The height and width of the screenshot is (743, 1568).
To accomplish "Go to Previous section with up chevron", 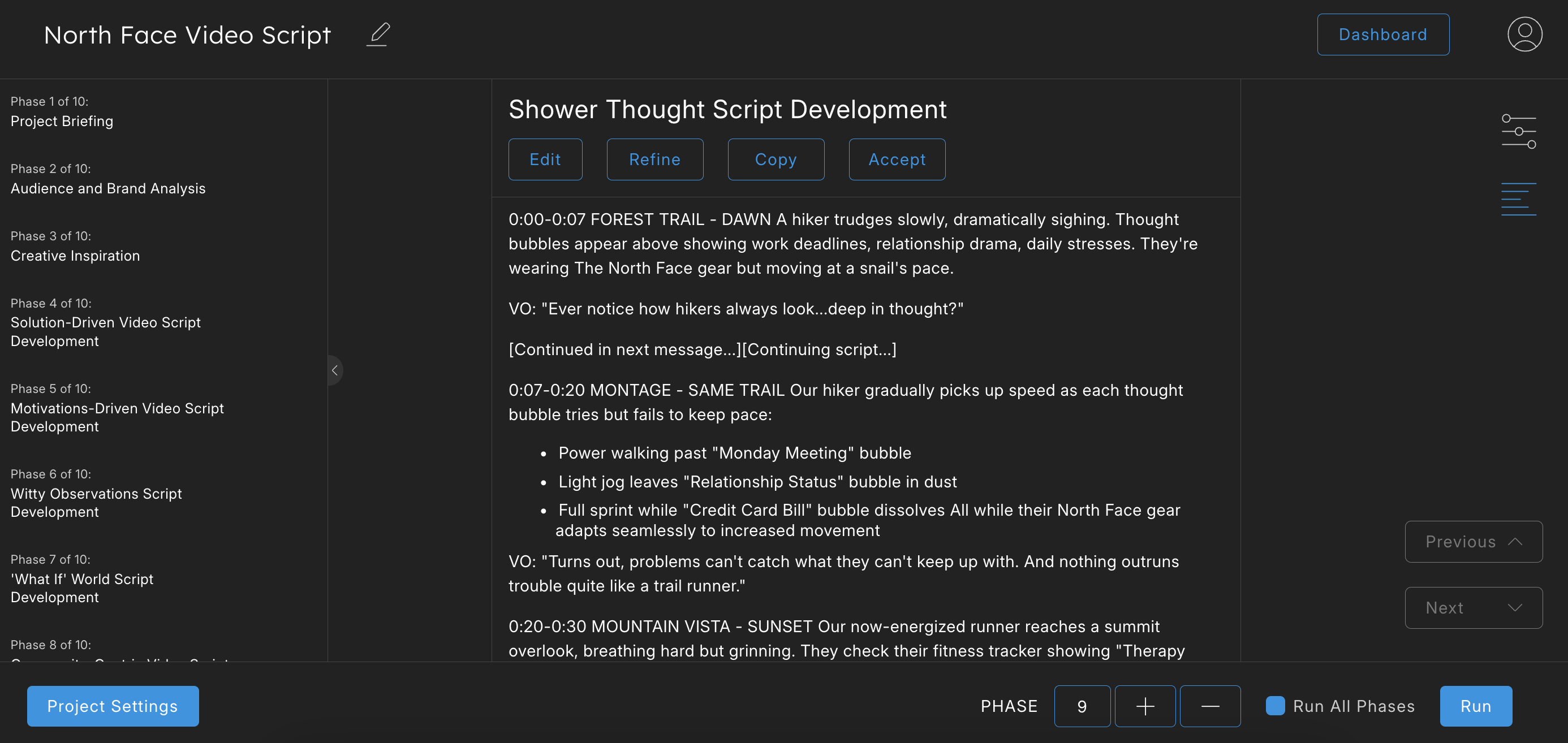I will click(x=1473, y=542).
